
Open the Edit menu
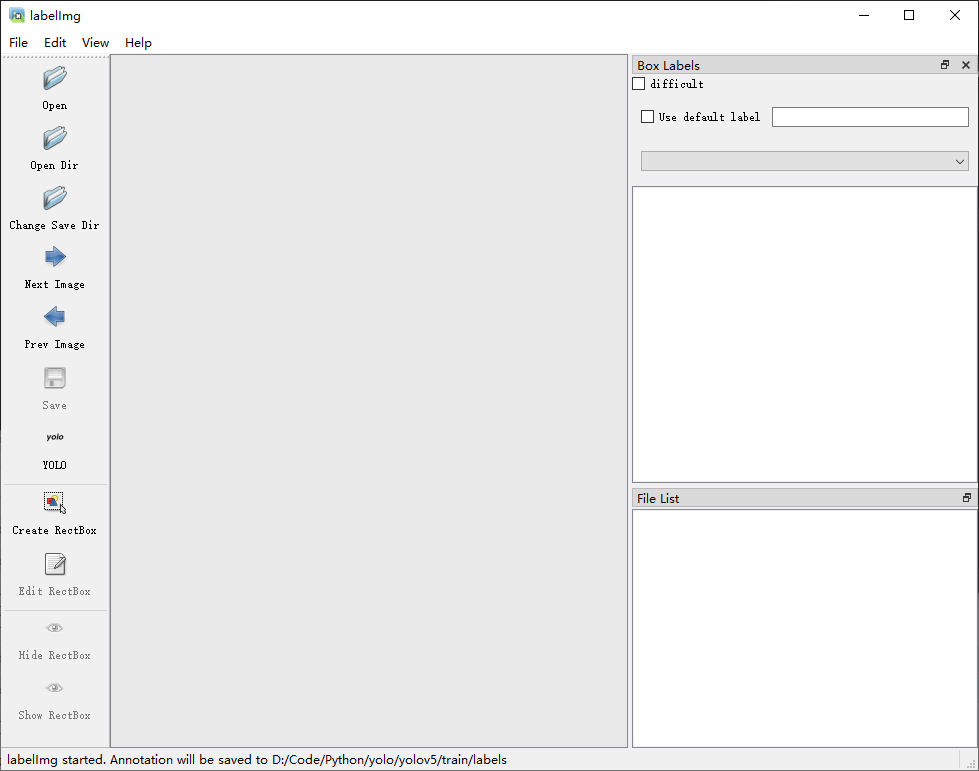pos(55,42)
